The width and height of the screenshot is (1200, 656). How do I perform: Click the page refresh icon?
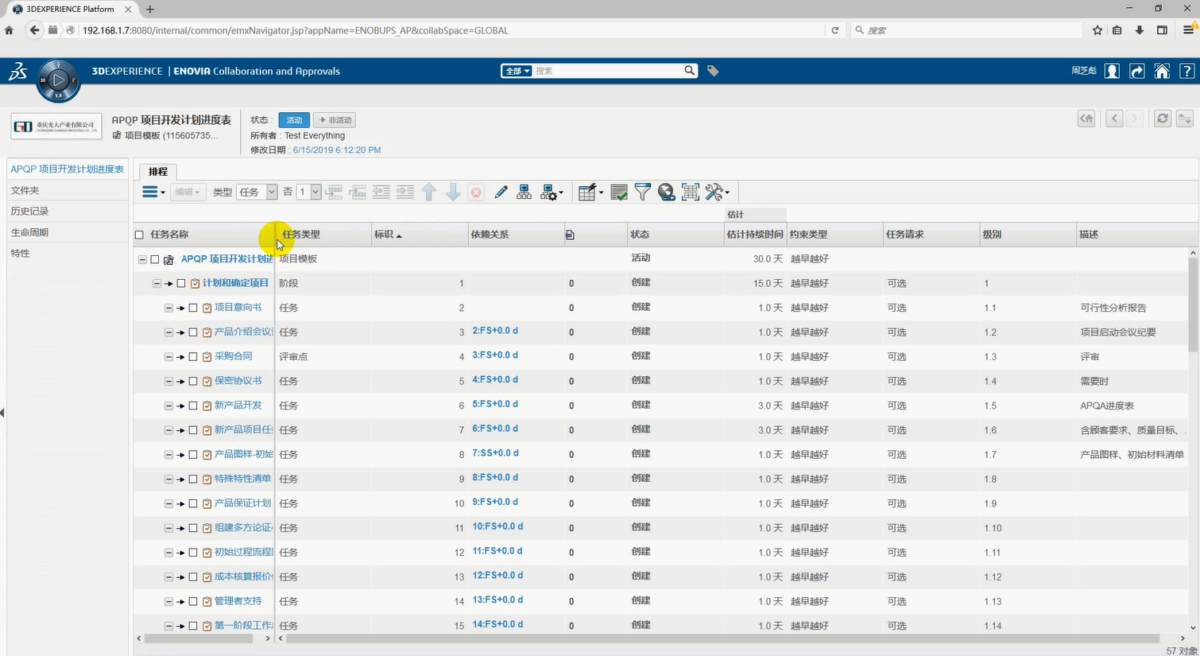tap(1162, 119)
